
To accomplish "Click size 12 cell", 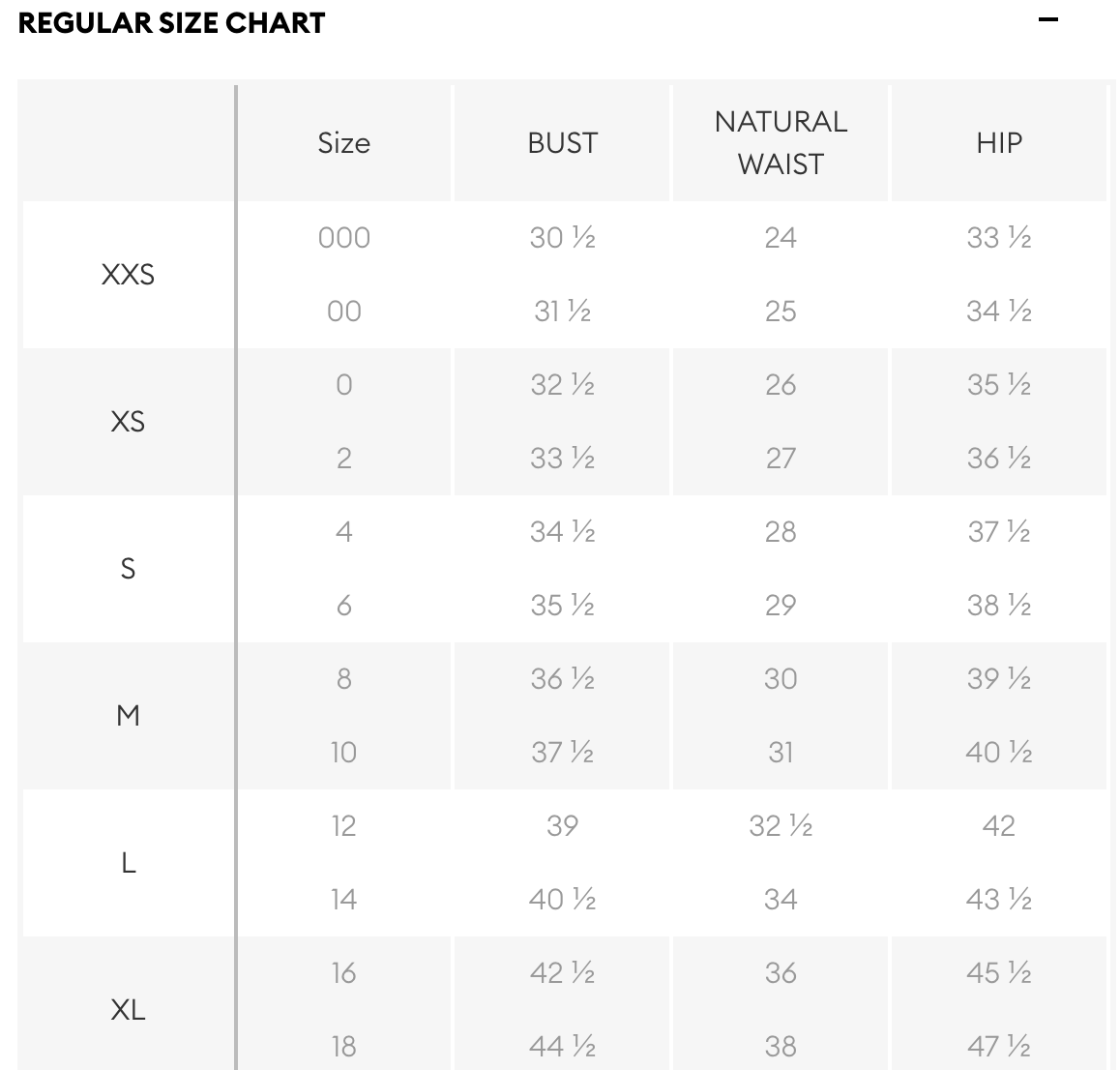I will coord(343,826).
